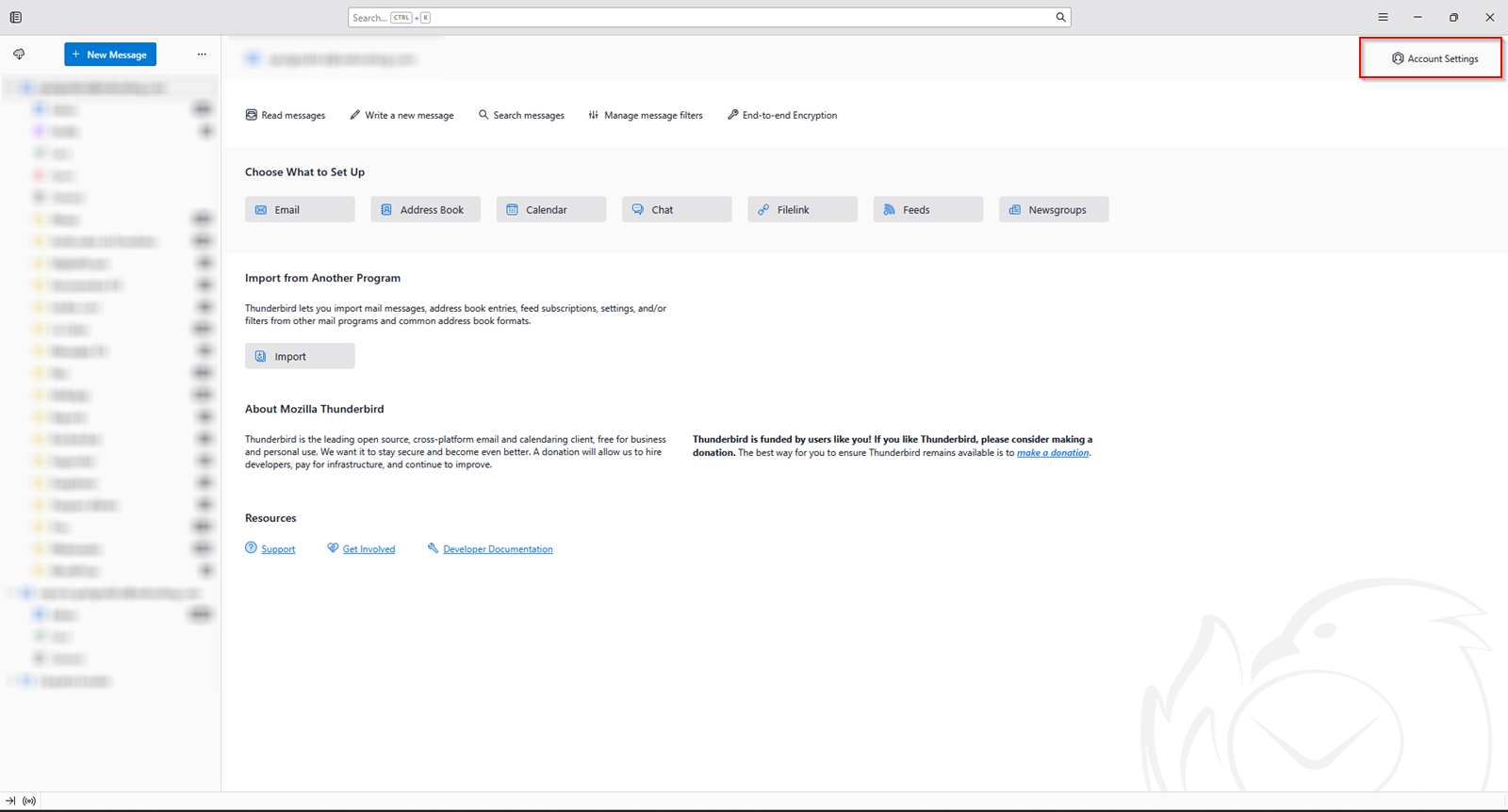The width and height of the screenshot is (1508, 812).
Task: Set up Filelink
Action: pyautogui.click(x=802, y=209)
